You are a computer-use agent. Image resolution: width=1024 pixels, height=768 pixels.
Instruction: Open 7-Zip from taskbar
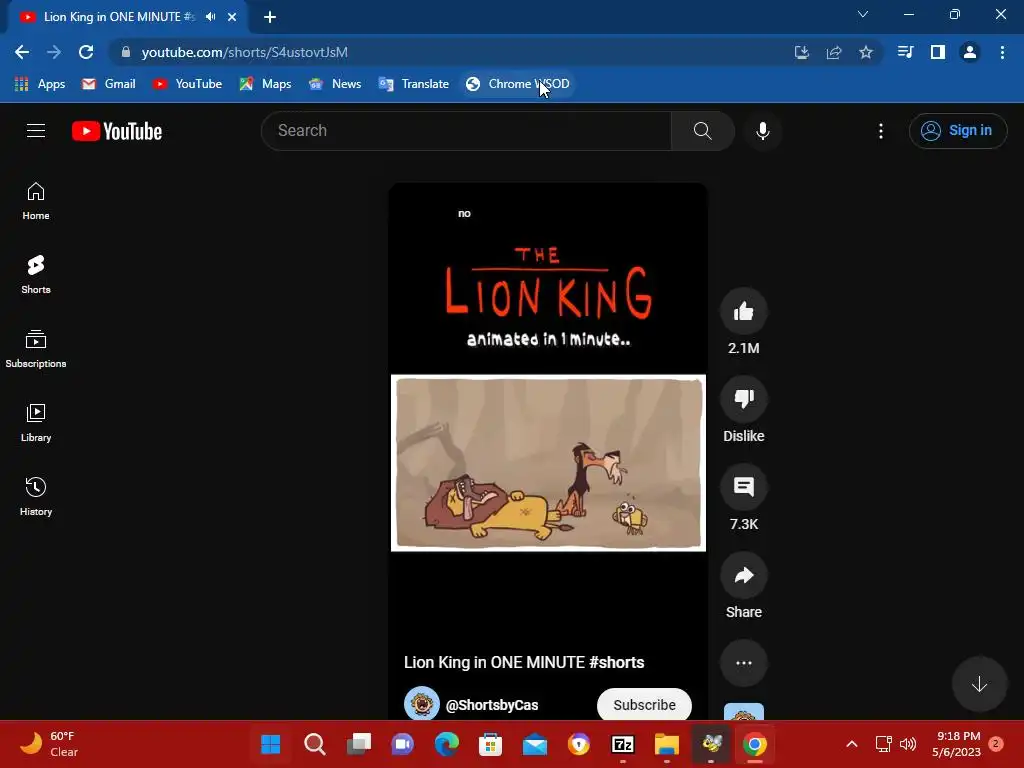point(623,744)
